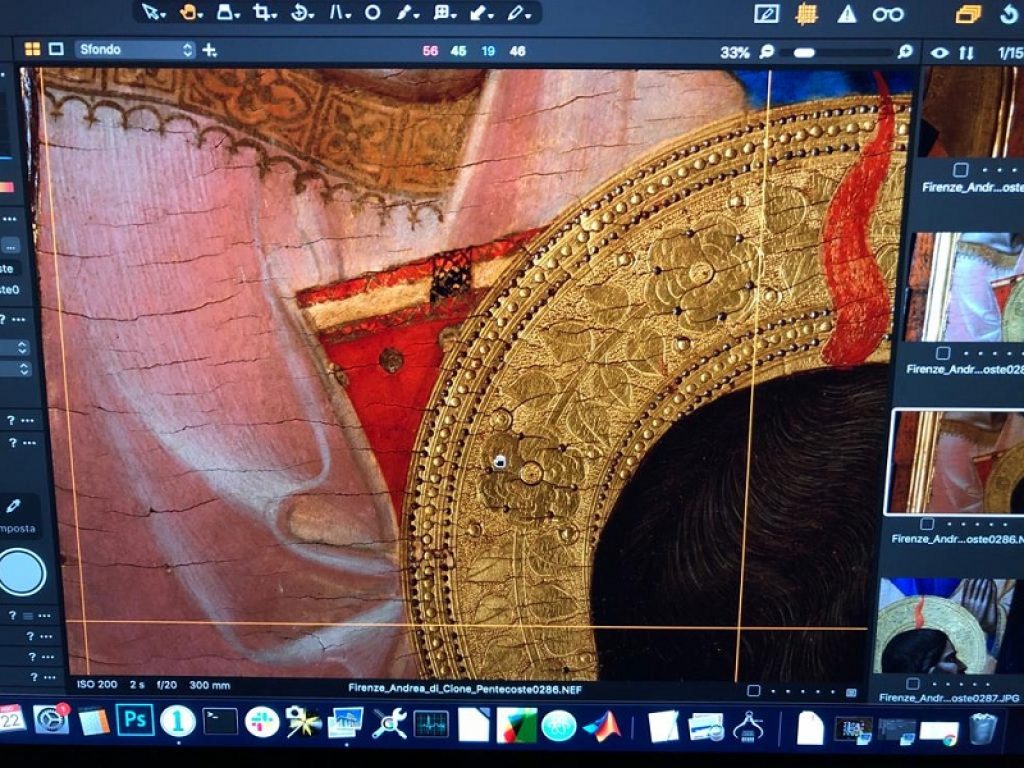Open the Sfondo layer dropdown
This screenshot has height=768, width=1024.
[186, 50]
